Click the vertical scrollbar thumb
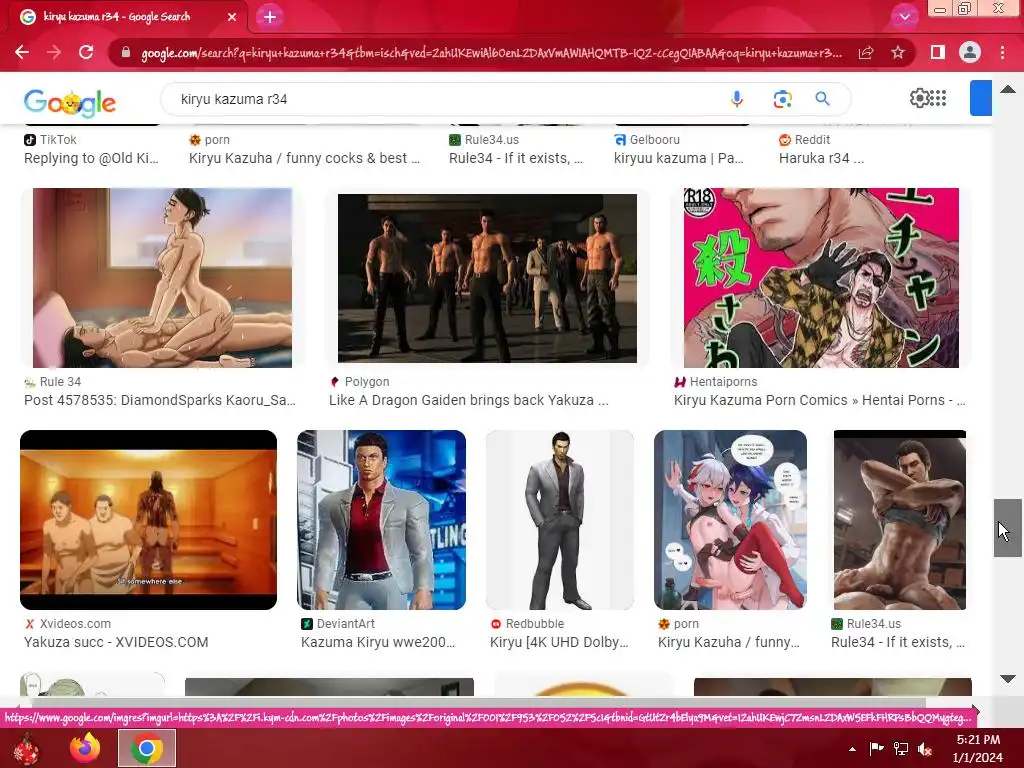The height and width of the screenshot is (768, 1024). click(x=1008, y=528)
